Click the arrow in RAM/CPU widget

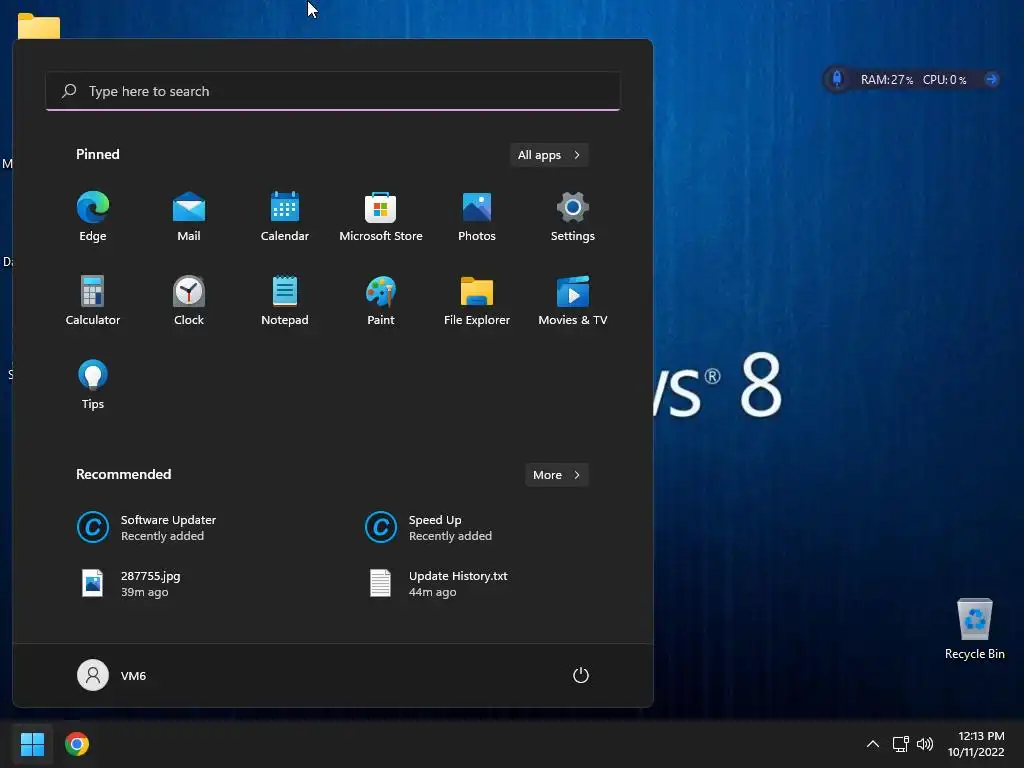(x=991, y=80)
